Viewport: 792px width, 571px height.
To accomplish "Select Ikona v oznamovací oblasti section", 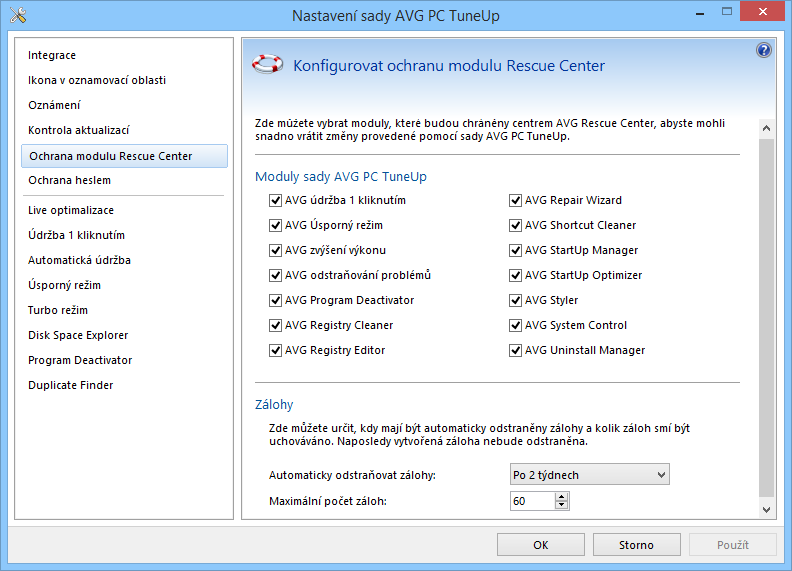I will pos(97,80).
